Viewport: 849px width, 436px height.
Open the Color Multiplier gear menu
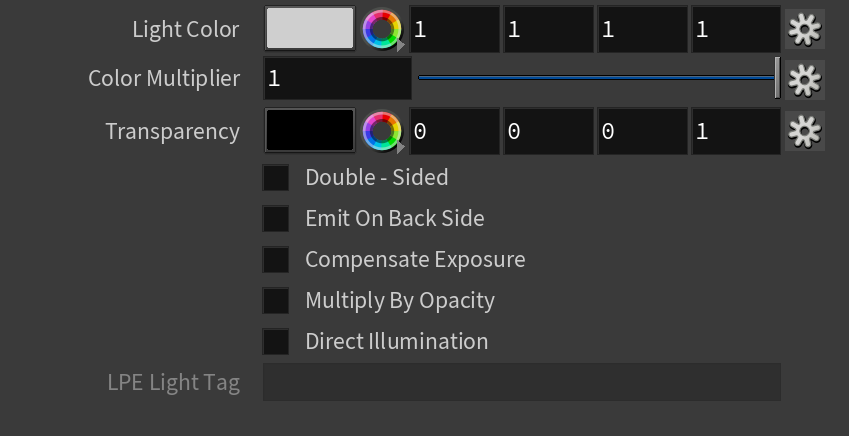click(x=805, y=80)
